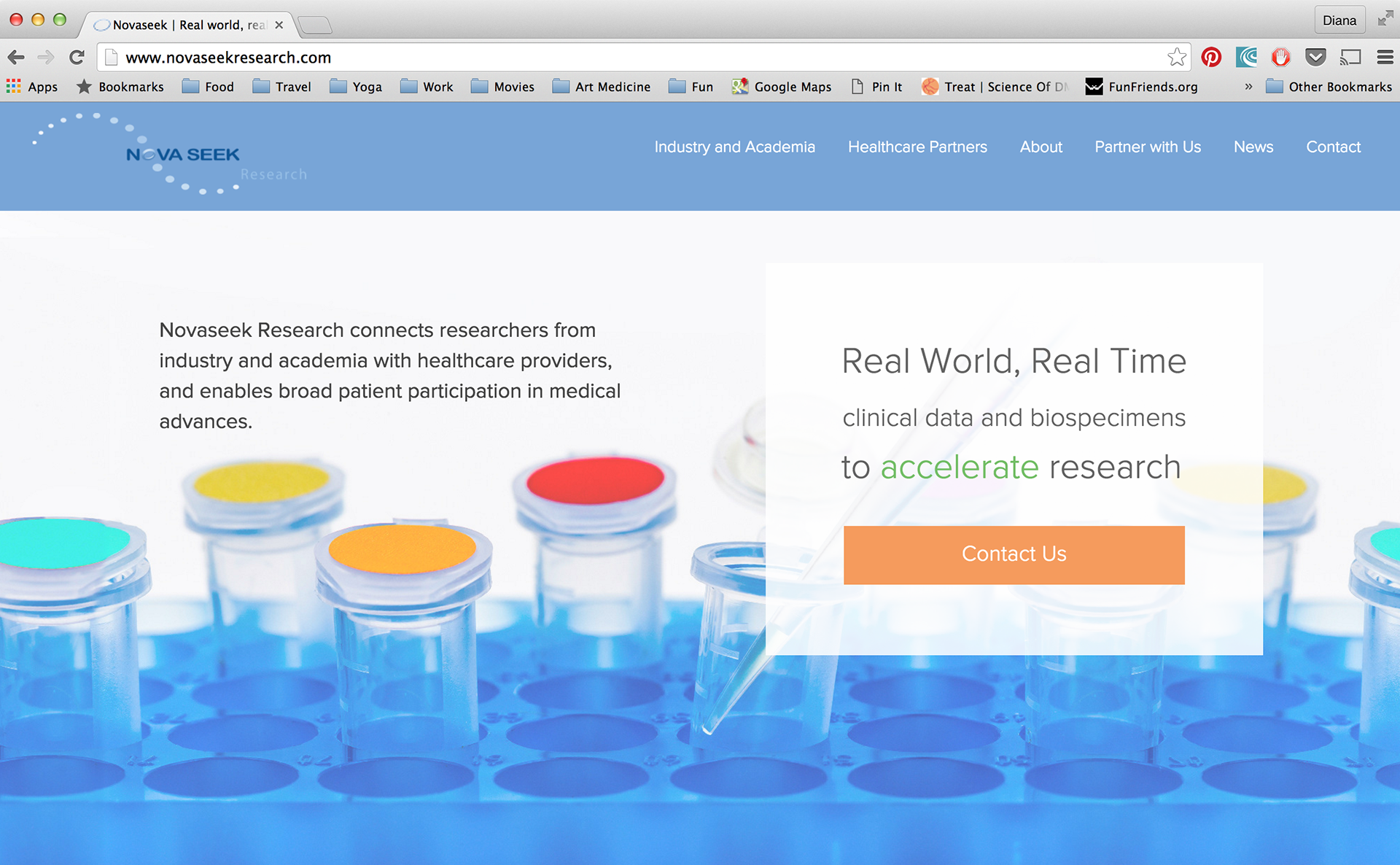Expand the Travel bookmarks folder

282,87
